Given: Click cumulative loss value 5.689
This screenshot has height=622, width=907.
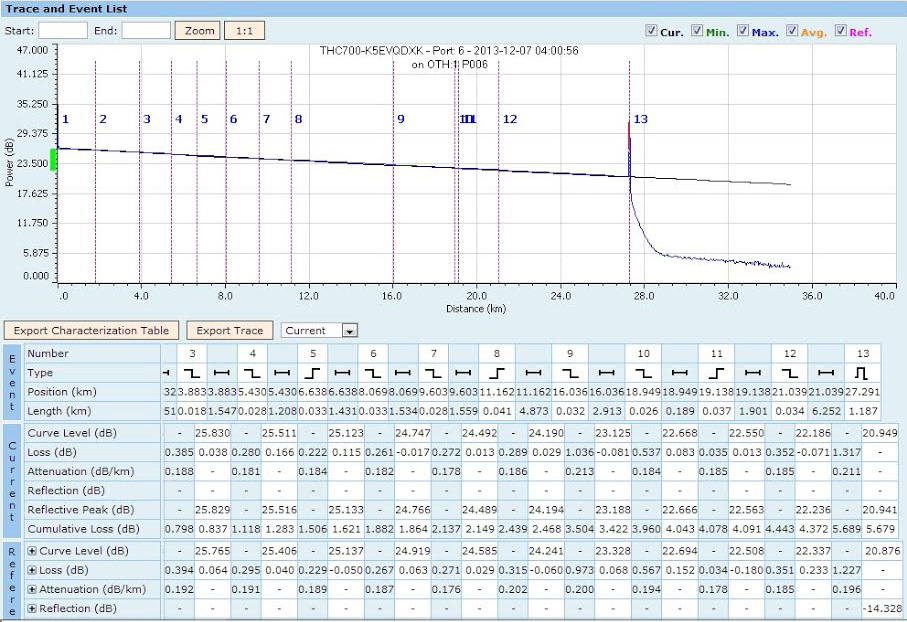Looking at the screenshot, I should [x=846, y=529].
